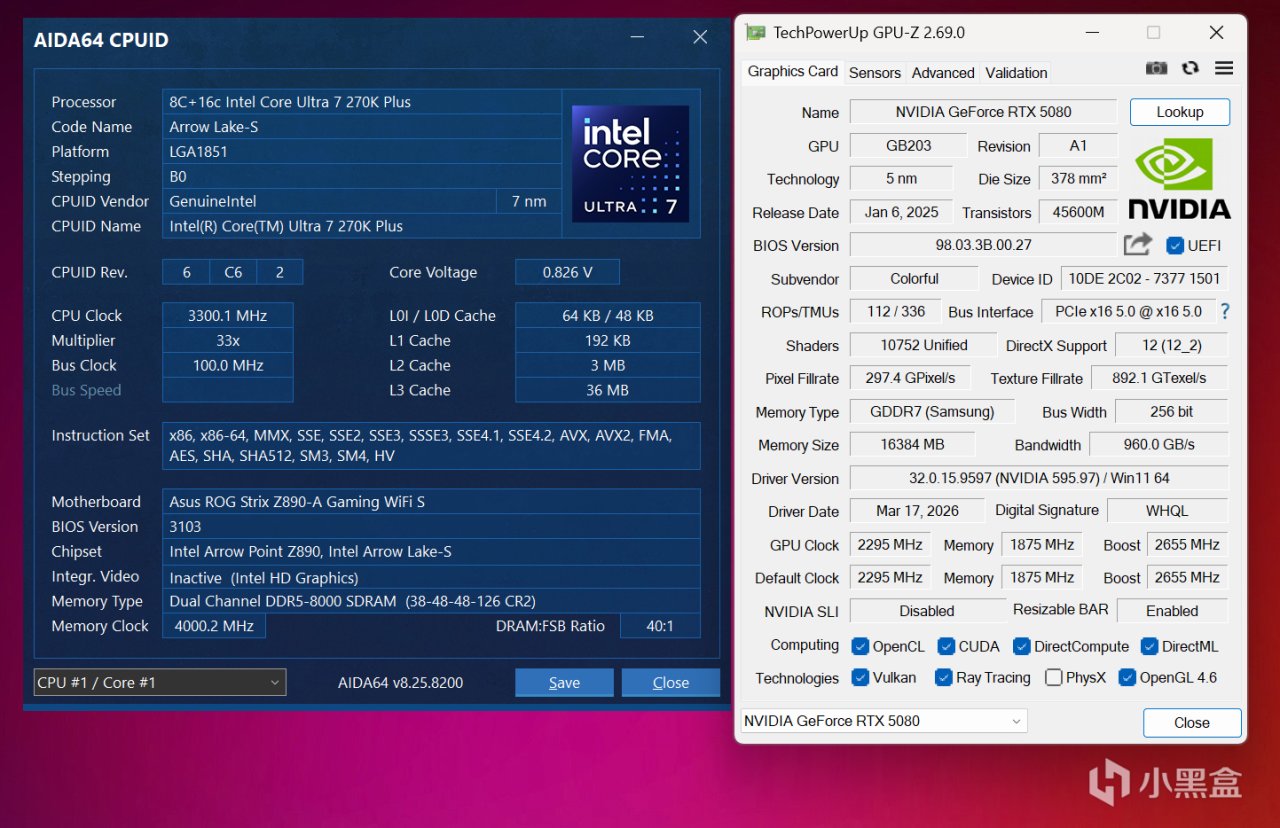This screenshot has height=828, width=1280.
Task: Click the GPU-Z title bar app icon
Action: 756,32
